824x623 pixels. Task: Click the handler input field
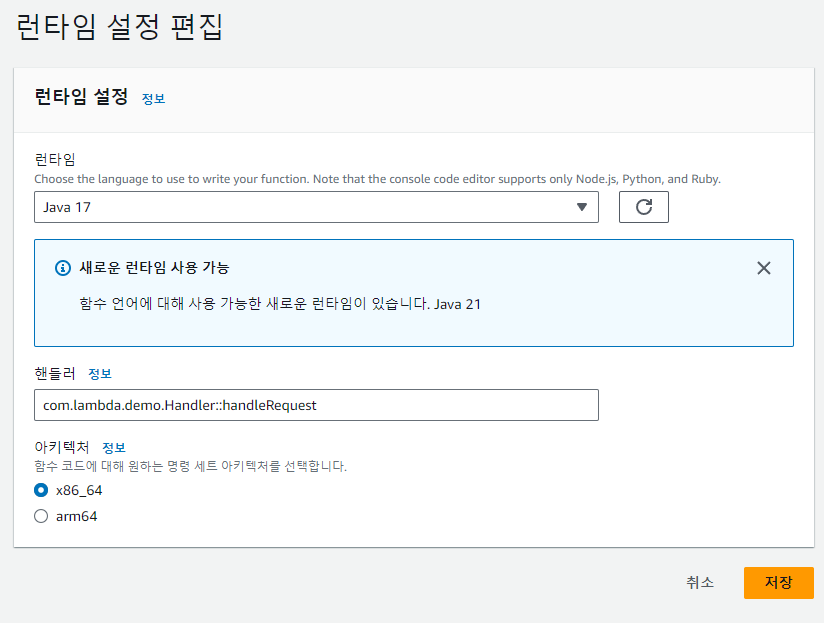click(x=316, y=405)
